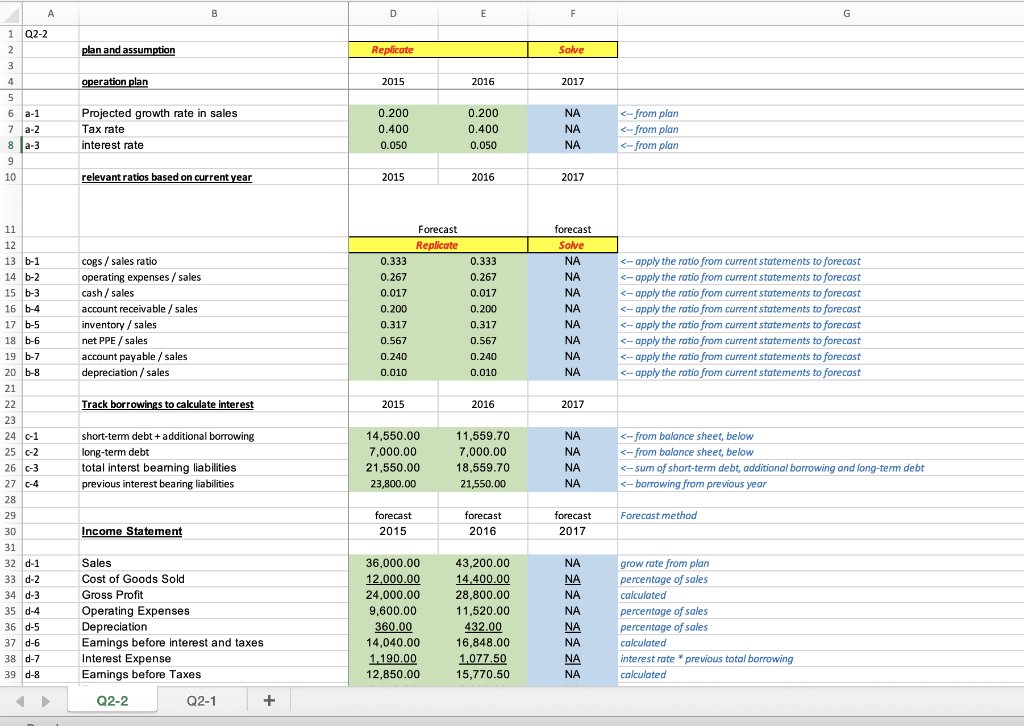The image size is (1024, 726).
Task: Select 2016 cash / sales value 0.017
Action: [483, 293]
